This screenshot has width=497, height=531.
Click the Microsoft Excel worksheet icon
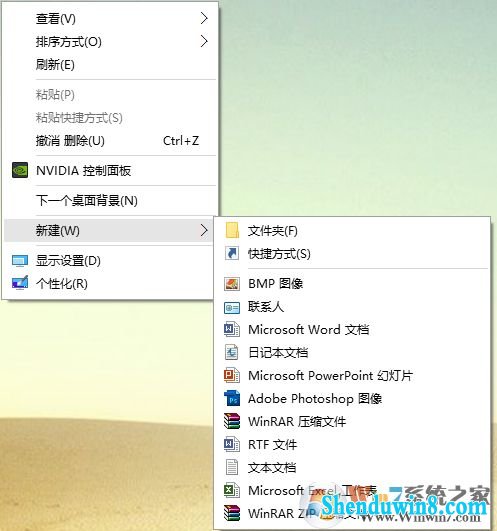click(232, 490)
